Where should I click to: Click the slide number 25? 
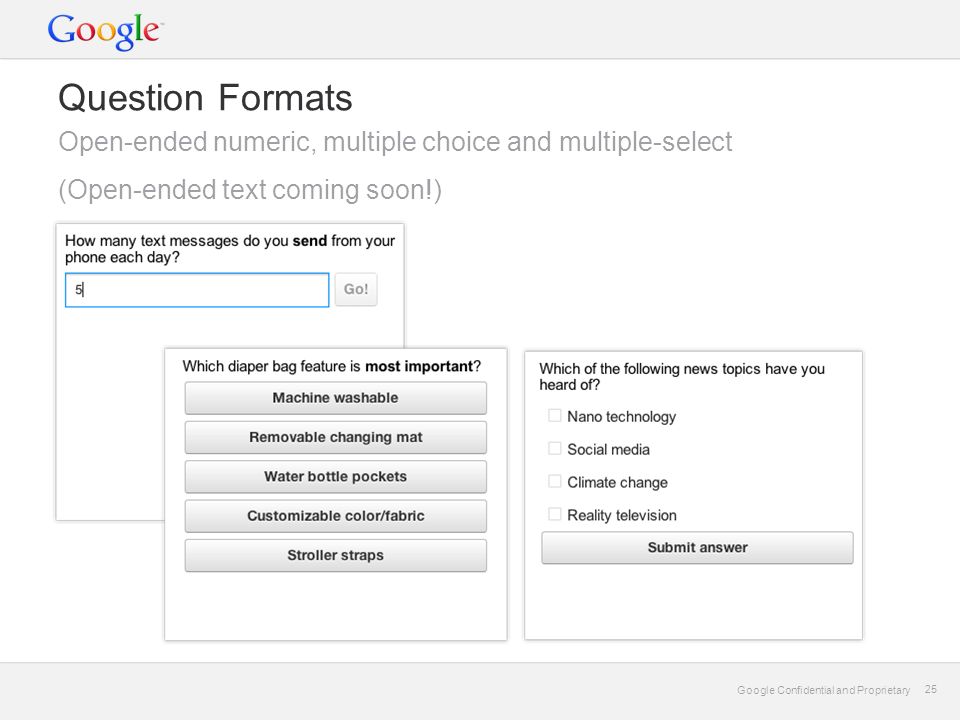931,689
